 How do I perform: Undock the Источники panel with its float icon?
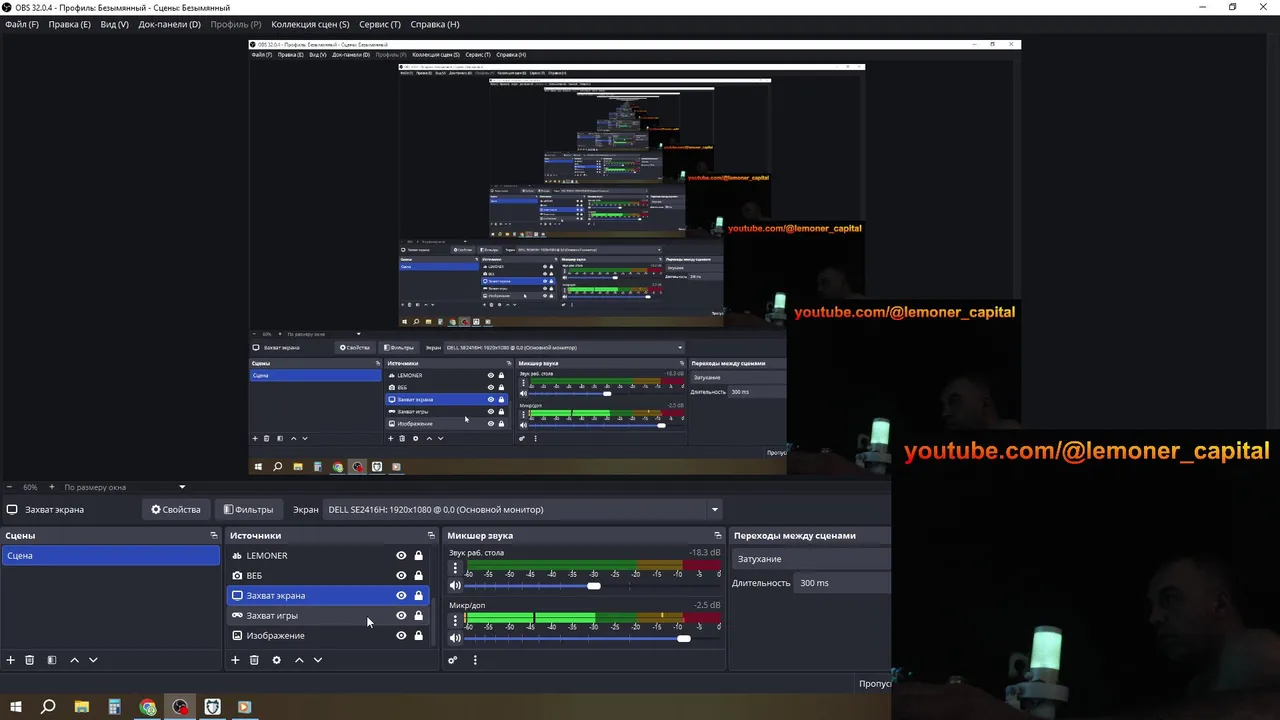(x=431, y=536)
